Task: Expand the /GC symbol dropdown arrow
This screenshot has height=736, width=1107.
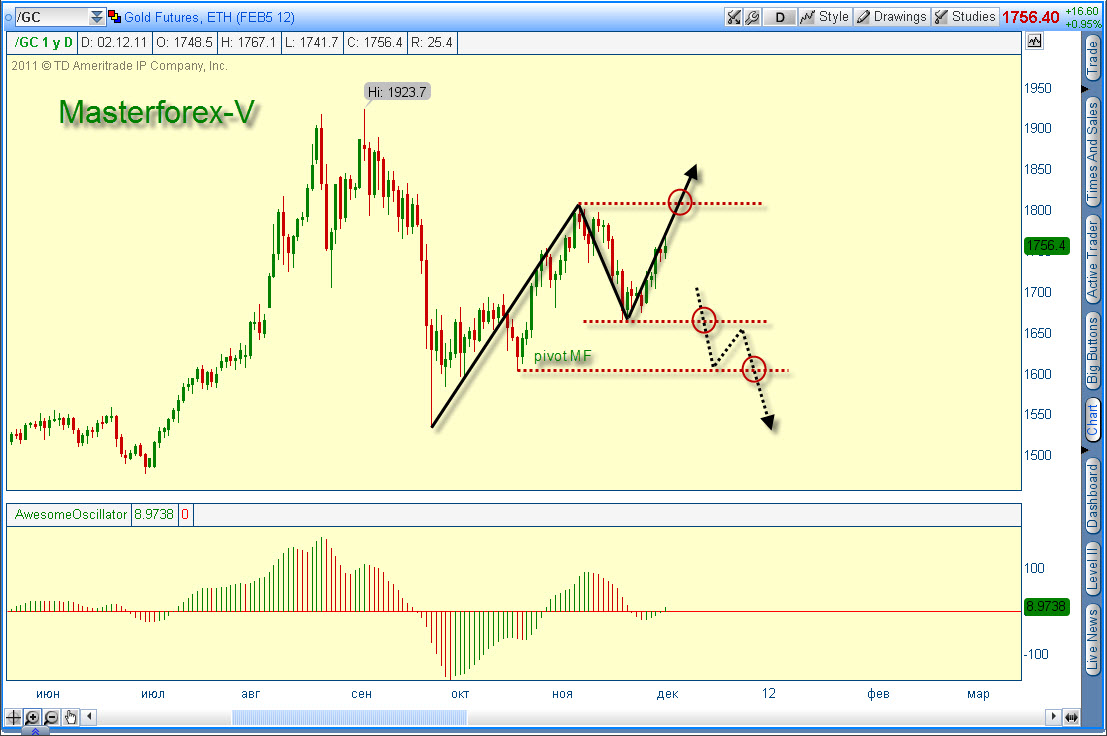Action: point(97,17)
